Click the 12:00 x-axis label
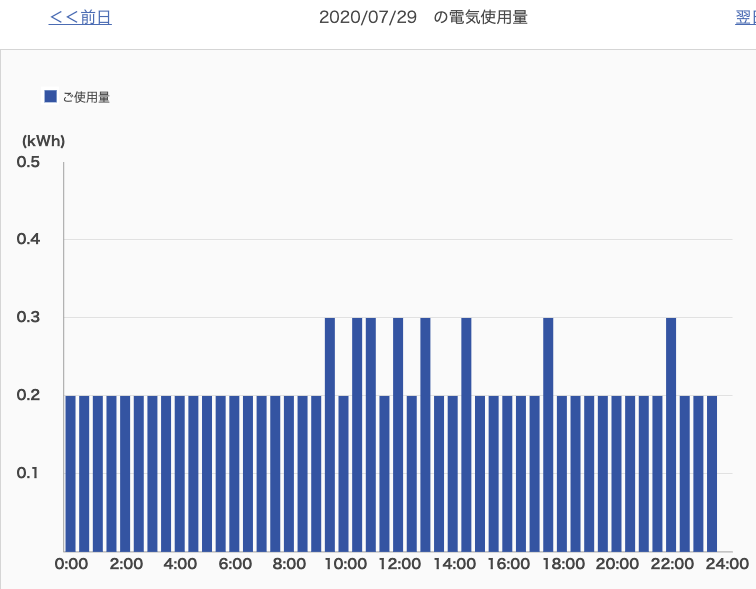Screen dimensions: 756x589 (399, 564)
